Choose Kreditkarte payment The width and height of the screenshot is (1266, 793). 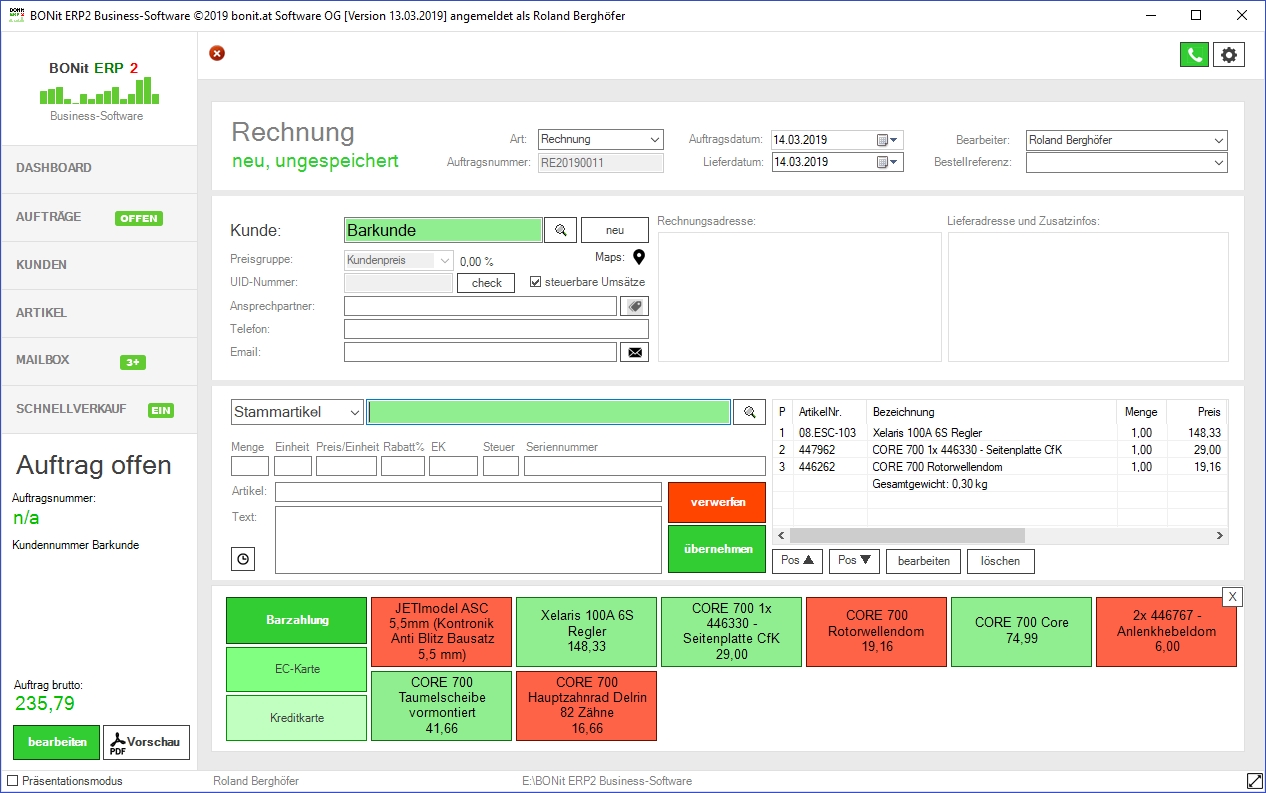pyautogui.click(x=297, y=718)
